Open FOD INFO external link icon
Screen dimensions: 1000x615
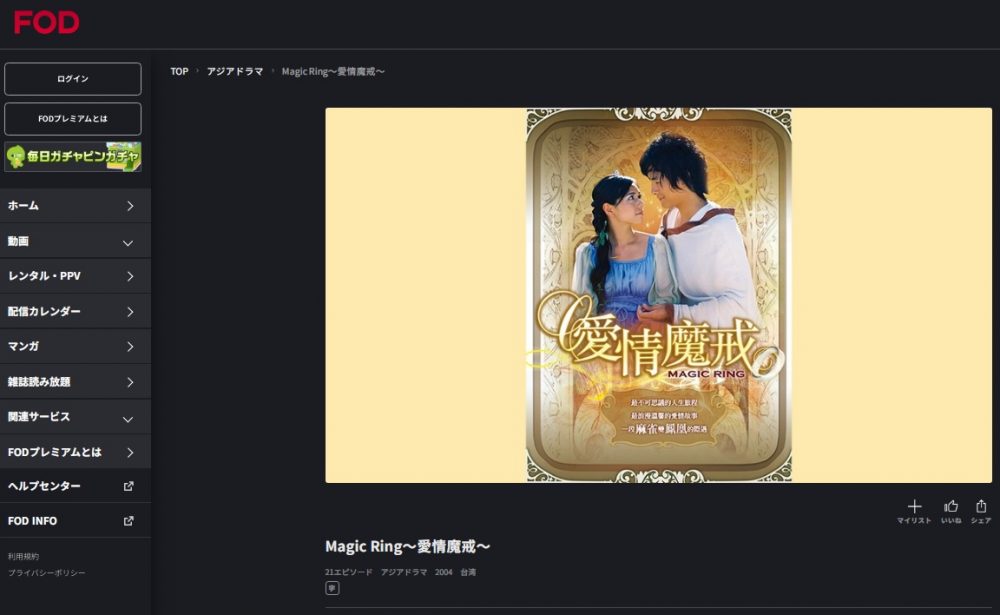[128, 521]
